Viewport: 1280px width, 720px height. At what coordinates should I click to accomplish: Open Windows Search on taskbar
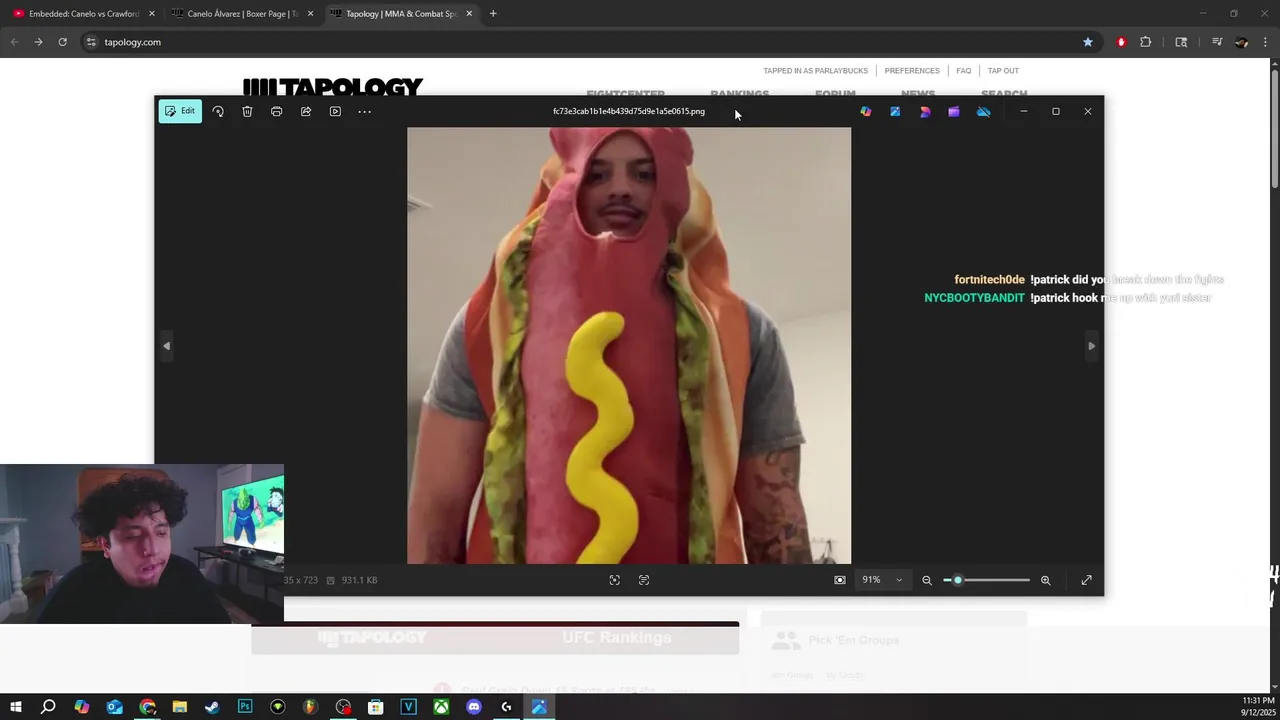[48, 707]
